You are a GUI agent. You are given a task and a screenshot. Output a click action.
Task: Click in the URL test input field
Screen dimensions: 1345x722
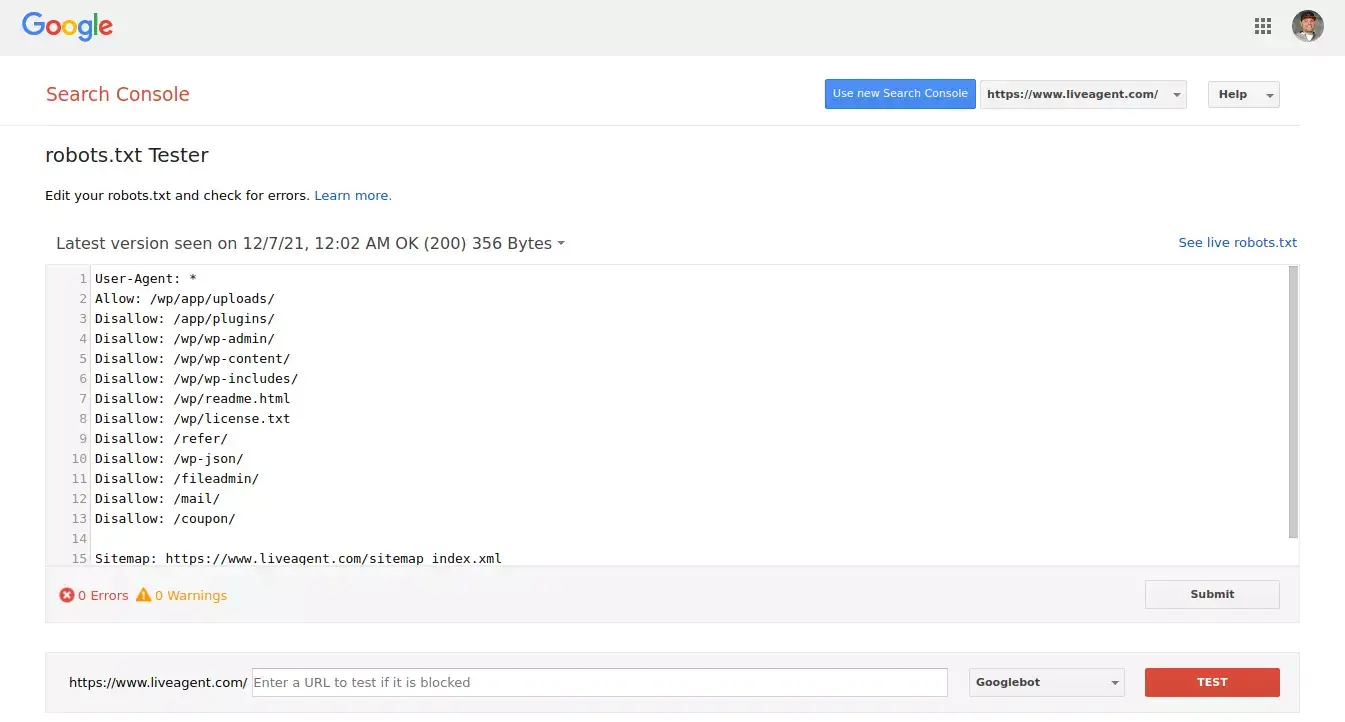[598, 682]
